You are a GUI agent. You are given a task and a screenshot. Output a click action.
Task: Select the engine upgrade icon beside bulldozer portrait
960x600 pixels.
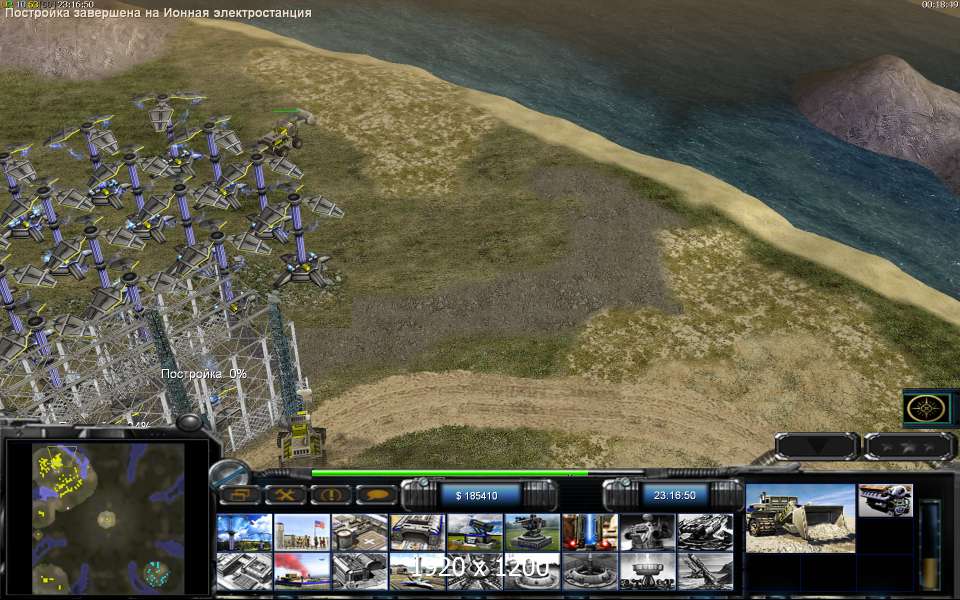pos(885,500)
